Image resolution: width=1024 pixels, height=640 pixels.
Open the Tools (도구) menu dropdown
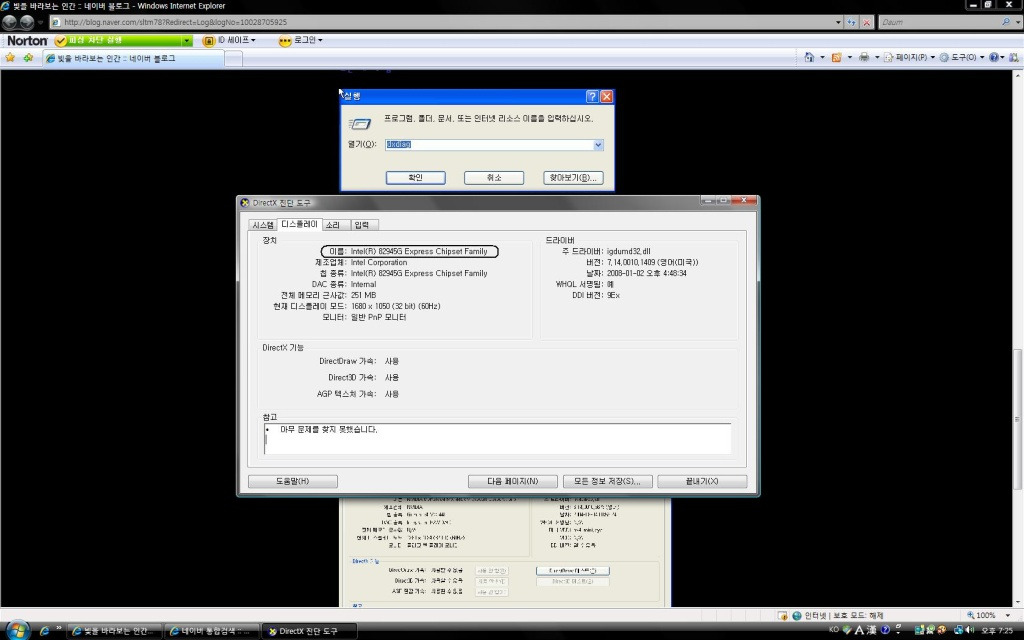(x=982, y=57)
